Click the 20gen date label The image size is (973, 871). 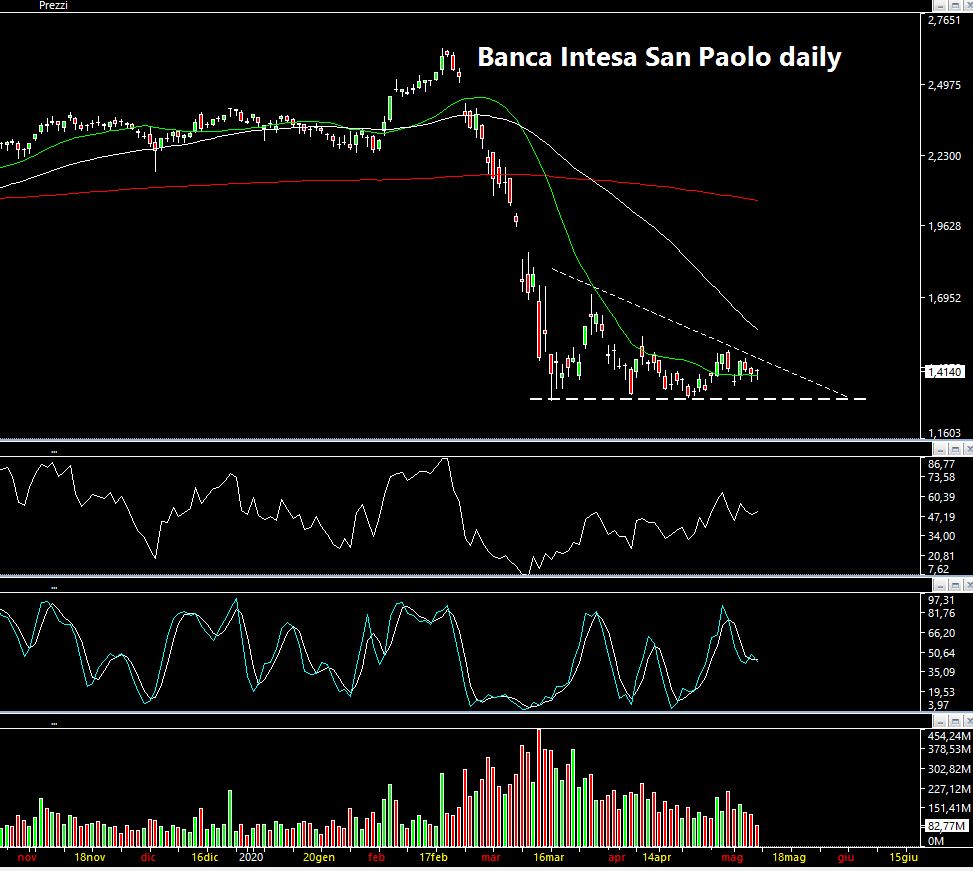tap(319, 857)
